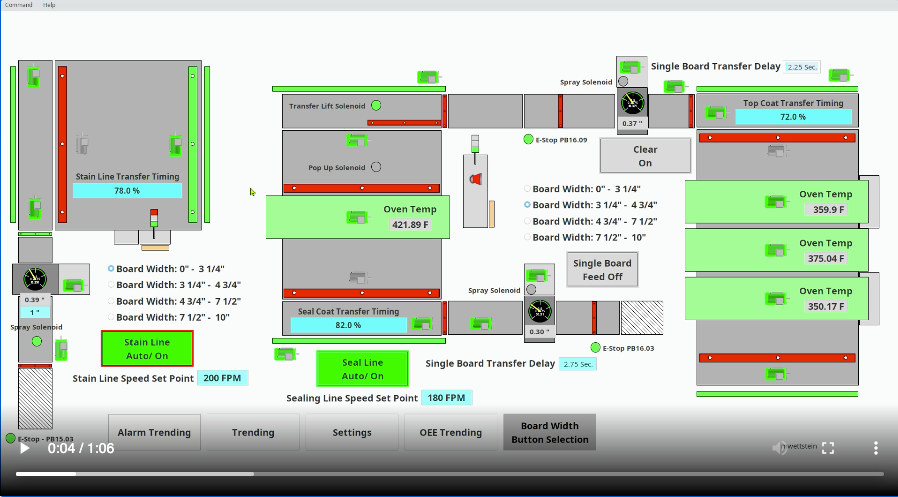898x497 pixels.
Task: Click the Pop Up Solenoid indicator
Action: pos(376,167)
